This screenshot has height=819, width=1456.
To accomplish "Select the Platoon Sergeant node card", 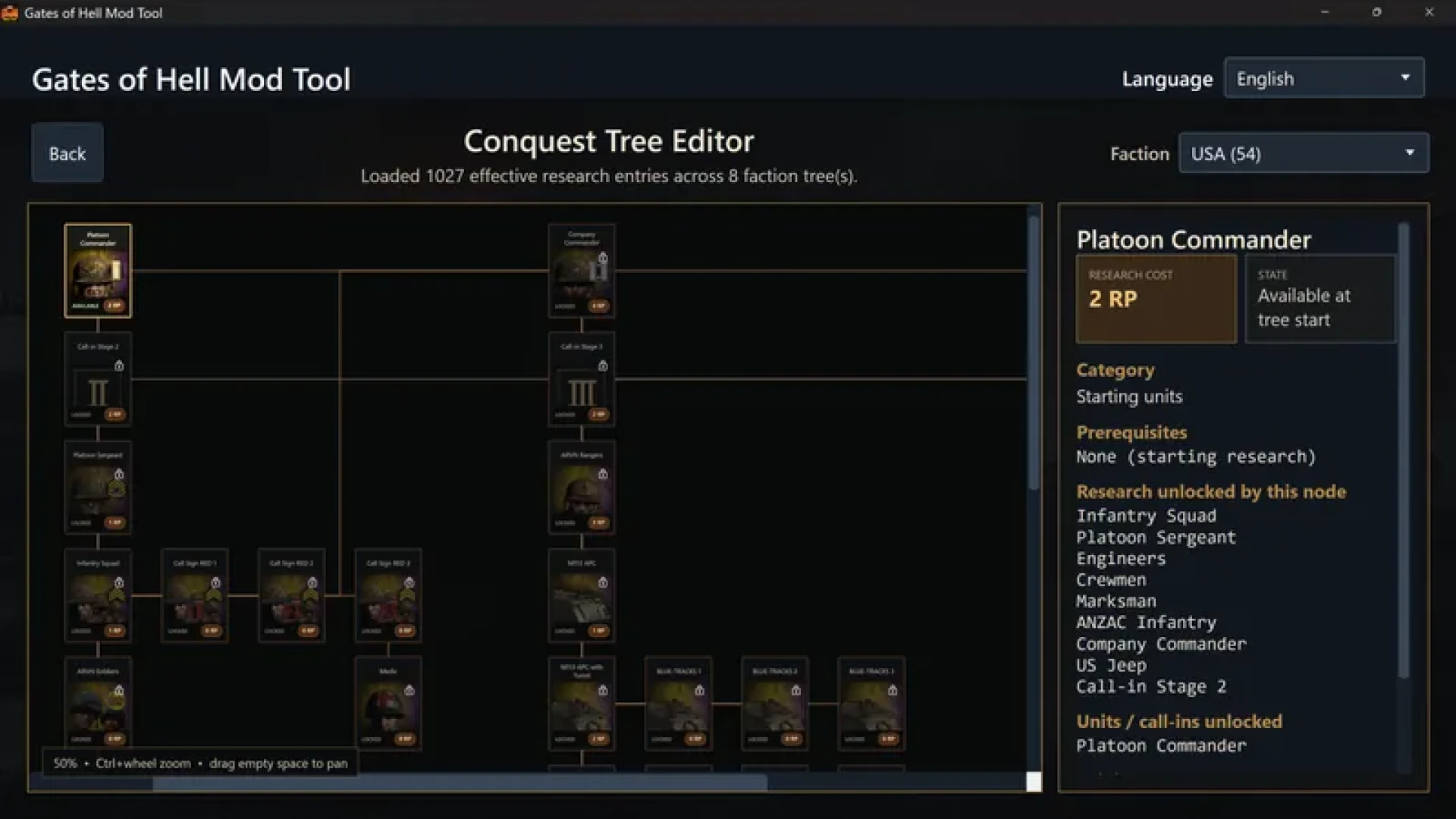I will click(x=98, y=487).
